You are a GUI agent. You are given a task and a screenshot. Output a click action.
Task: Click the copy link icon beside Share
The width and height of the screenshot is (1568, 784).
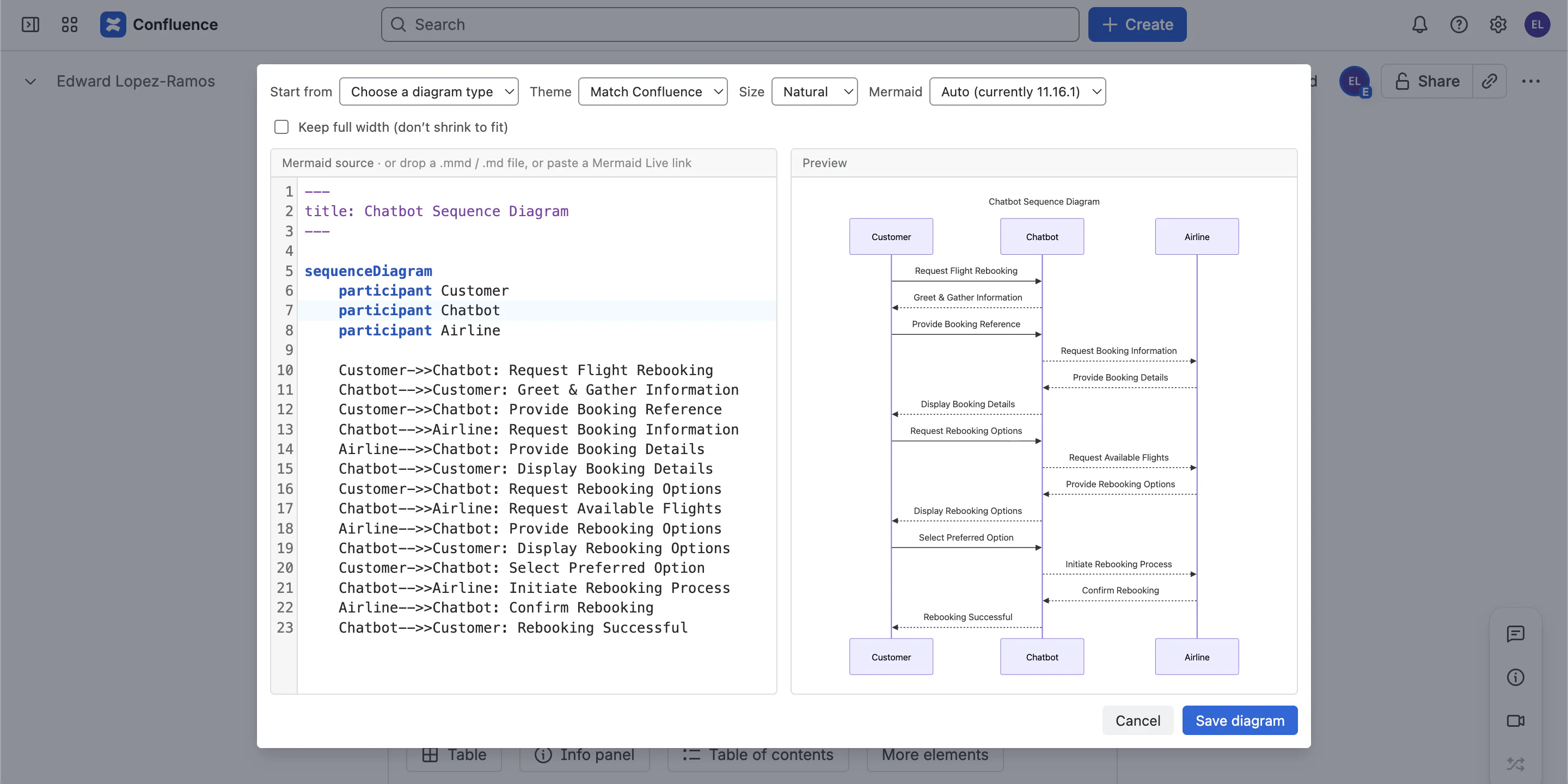[1489, 81]
